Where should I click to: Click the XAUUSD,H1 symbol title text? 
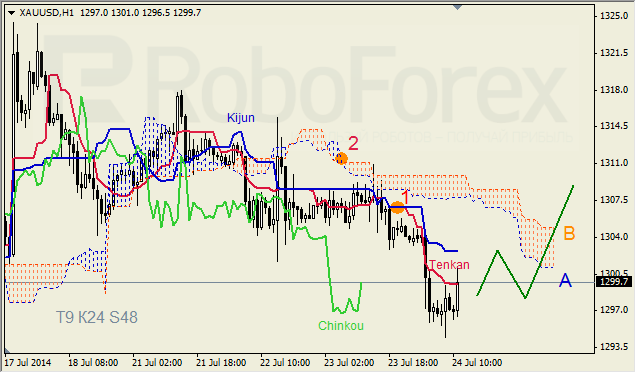click(47, 13)
